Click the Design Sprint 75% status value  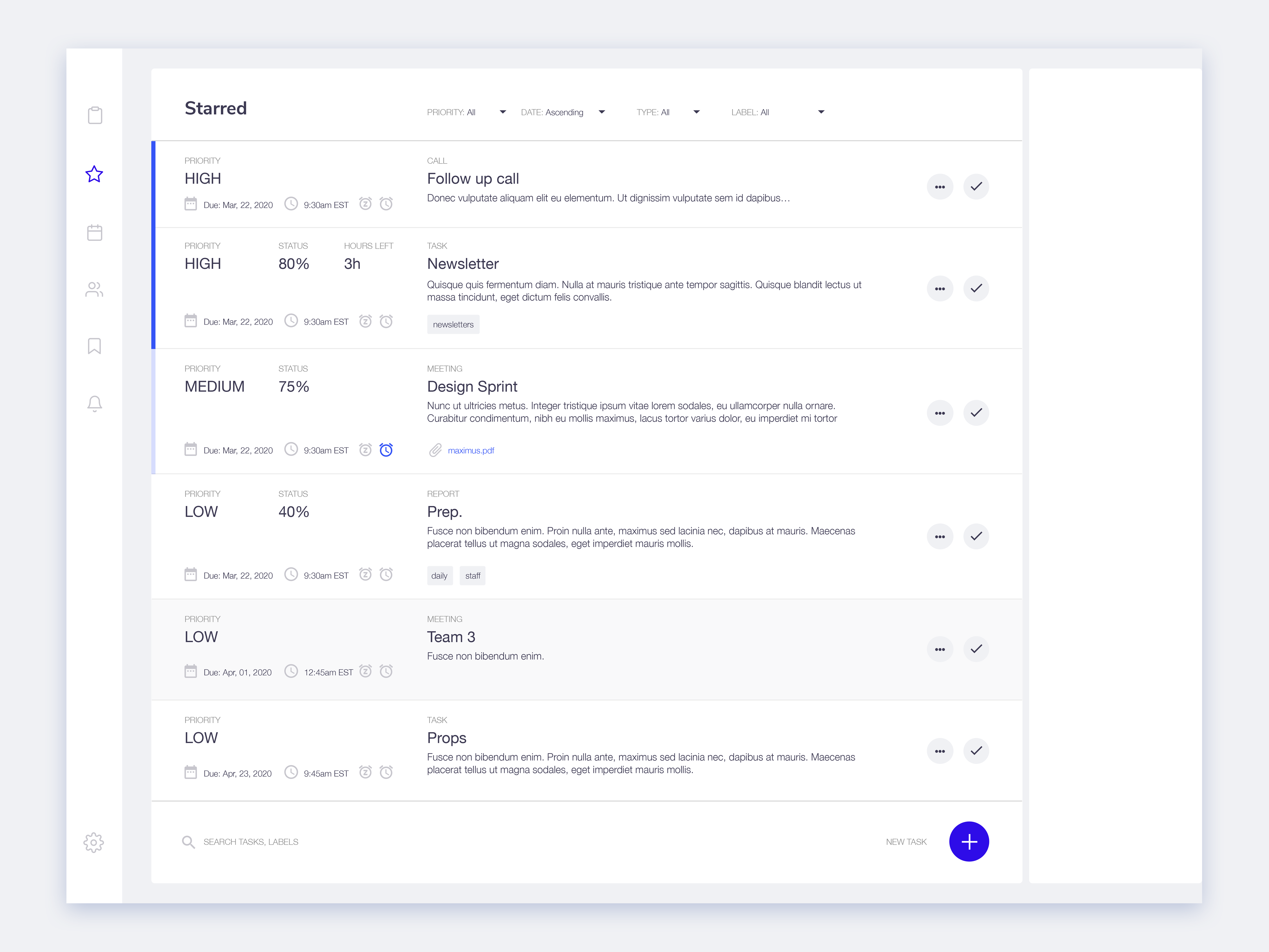click(x=294, y=387)
